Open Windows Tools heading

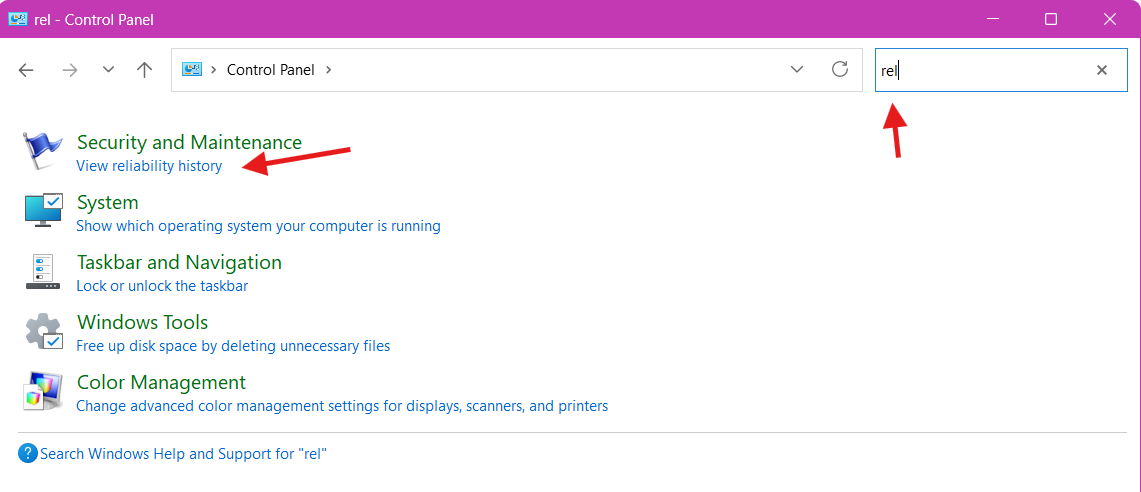143,322
